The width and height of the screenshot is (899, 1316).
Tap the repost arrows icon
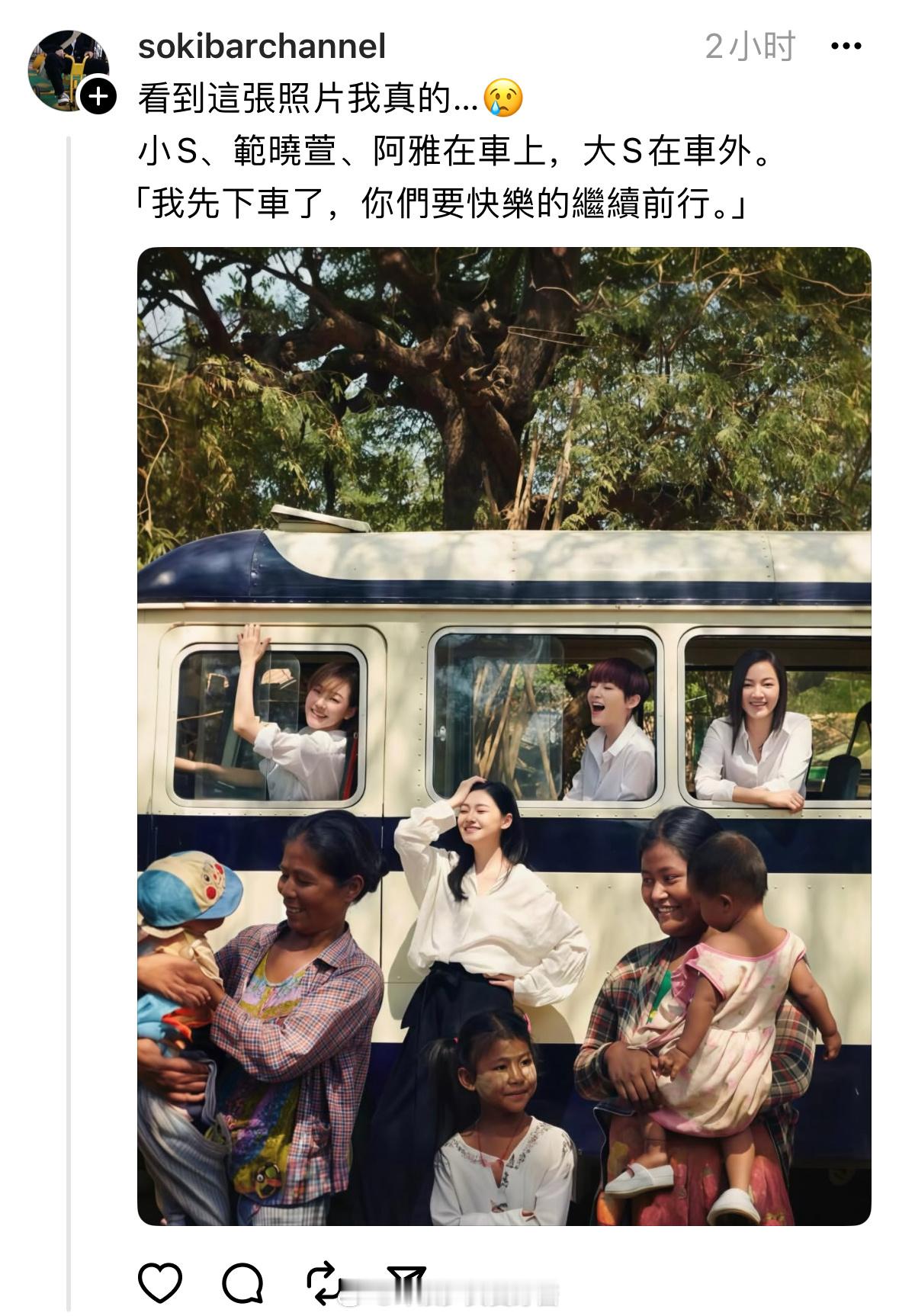pos(323,1282)
